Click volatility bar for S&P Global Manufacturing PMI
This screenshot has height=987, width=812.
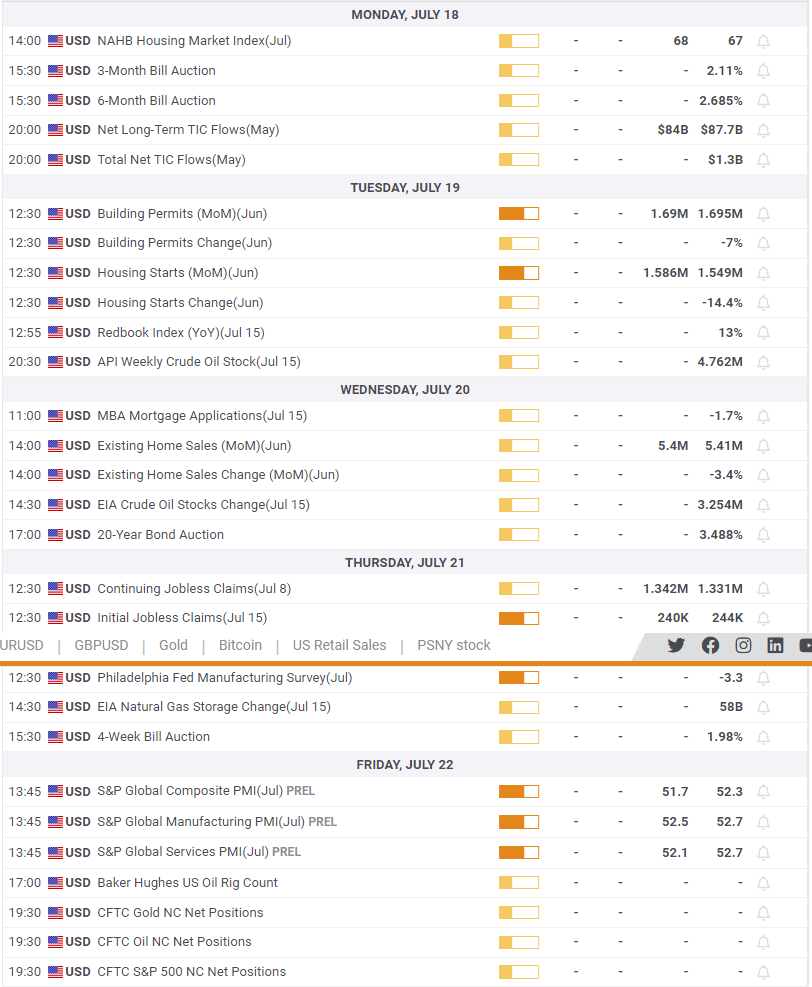518,822
